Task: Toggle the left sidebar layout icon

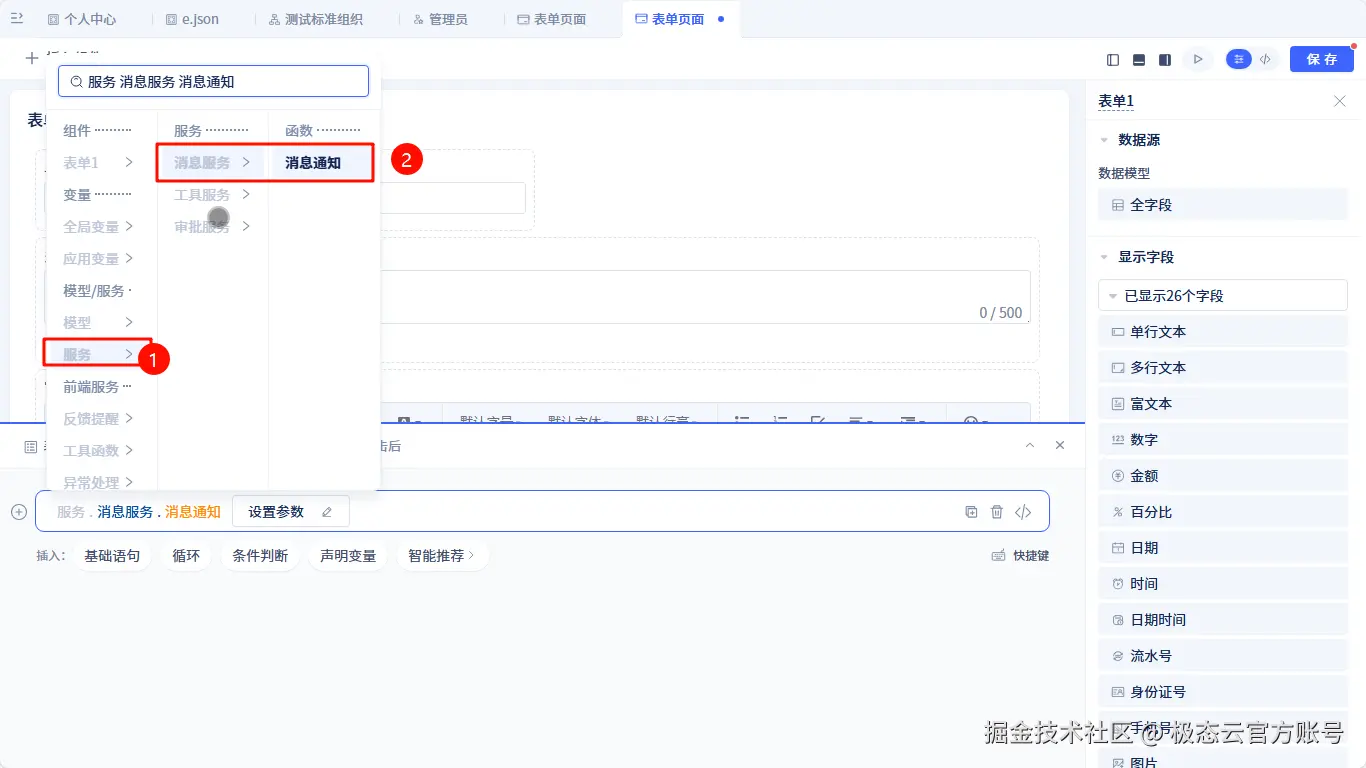Action: [1113, 60]
